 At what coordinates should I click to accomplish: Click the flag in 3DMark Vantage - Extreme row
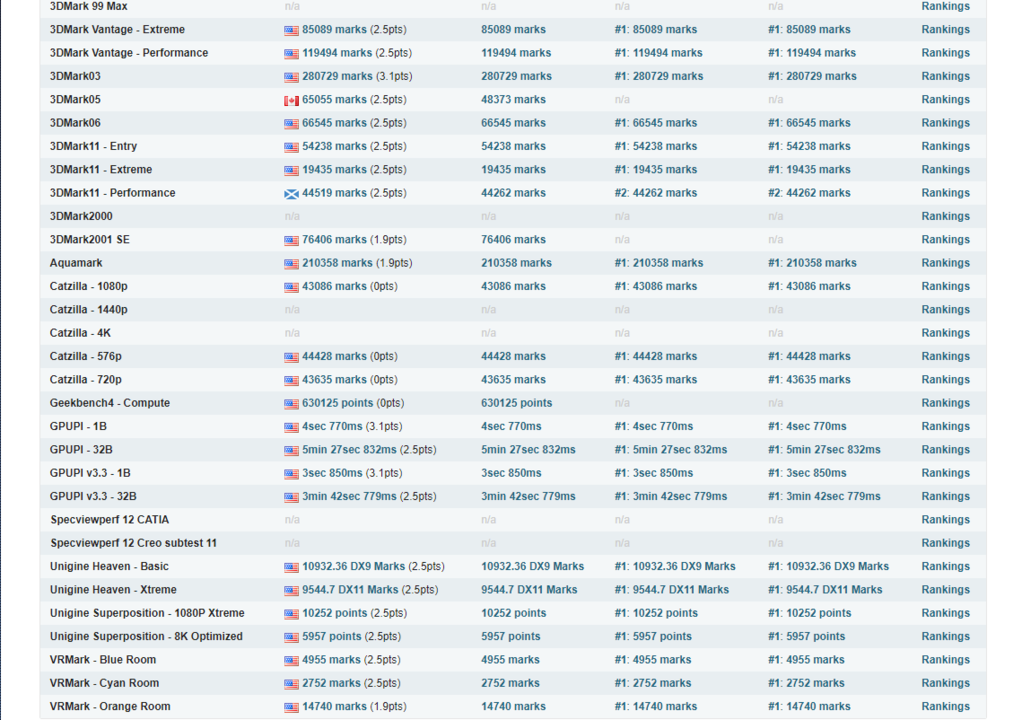coord(291,30)
